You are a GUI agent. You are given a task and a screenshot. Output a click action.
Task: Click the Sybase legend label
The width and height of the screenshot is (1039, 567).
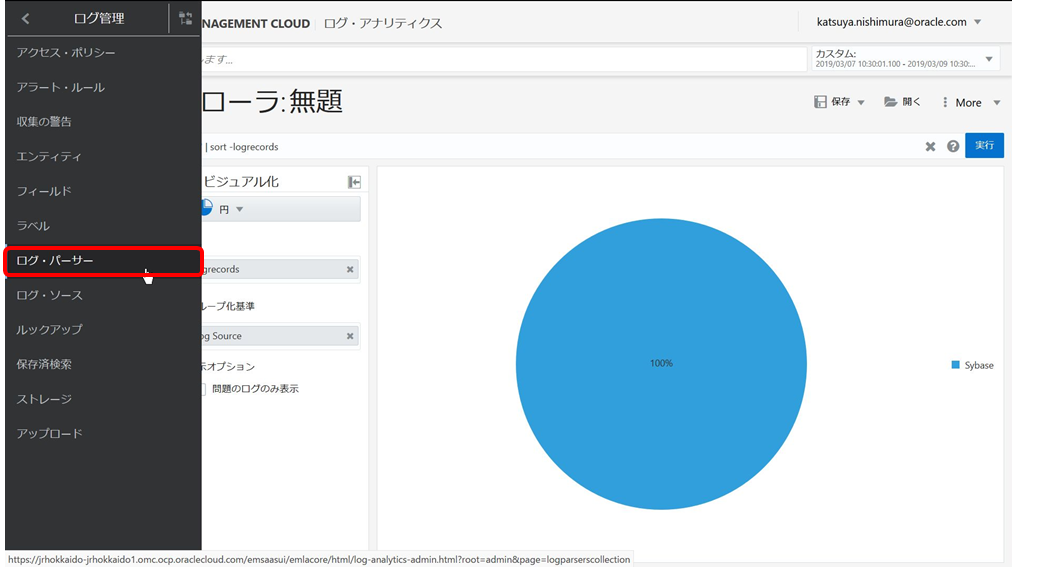point(979,366)
